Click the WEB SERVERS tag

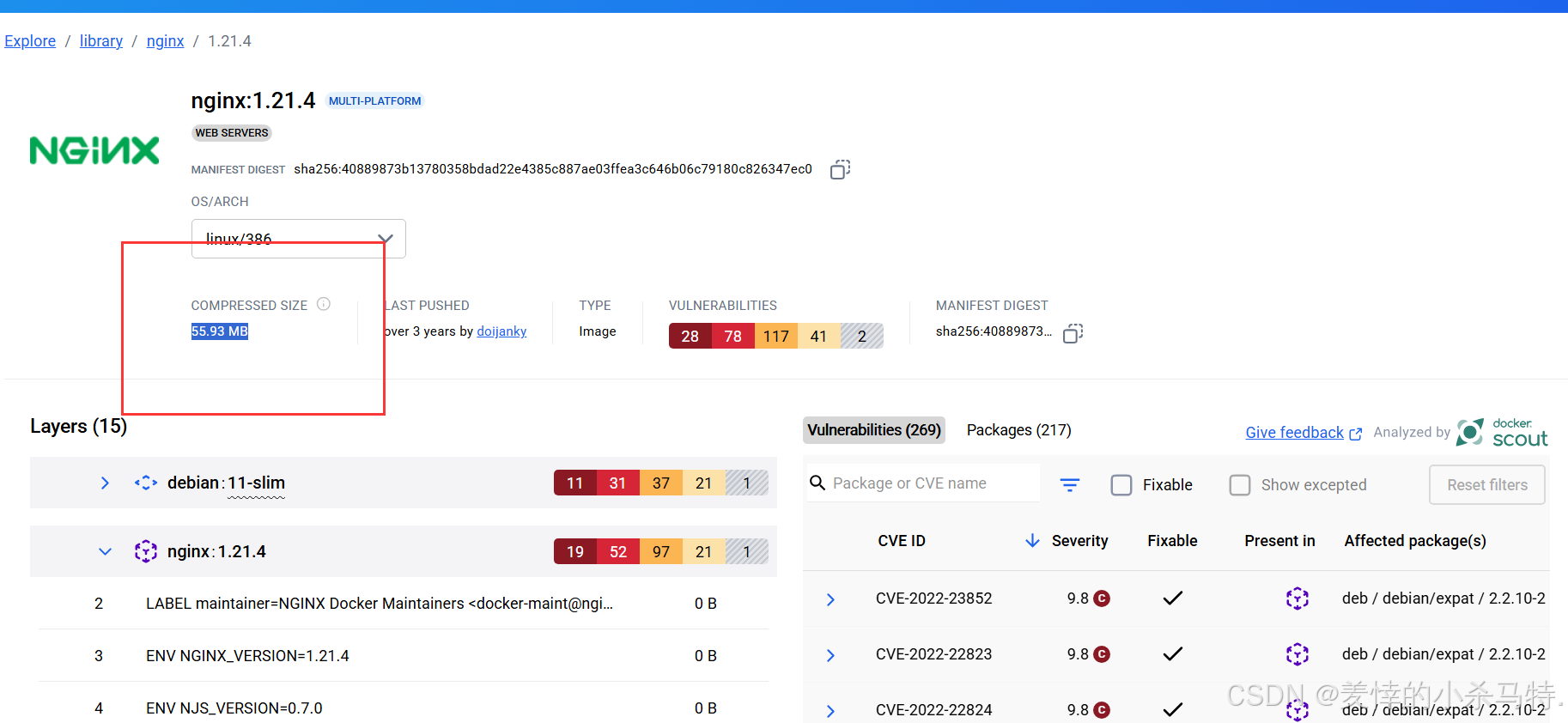[x=232, y=133]
